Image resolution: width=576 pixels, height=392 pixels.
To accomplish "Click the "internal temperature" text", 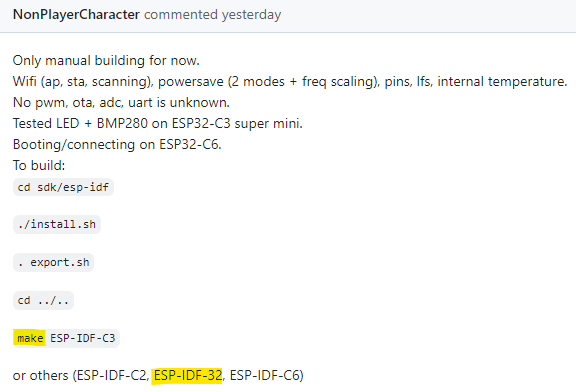I will [501, 81].
